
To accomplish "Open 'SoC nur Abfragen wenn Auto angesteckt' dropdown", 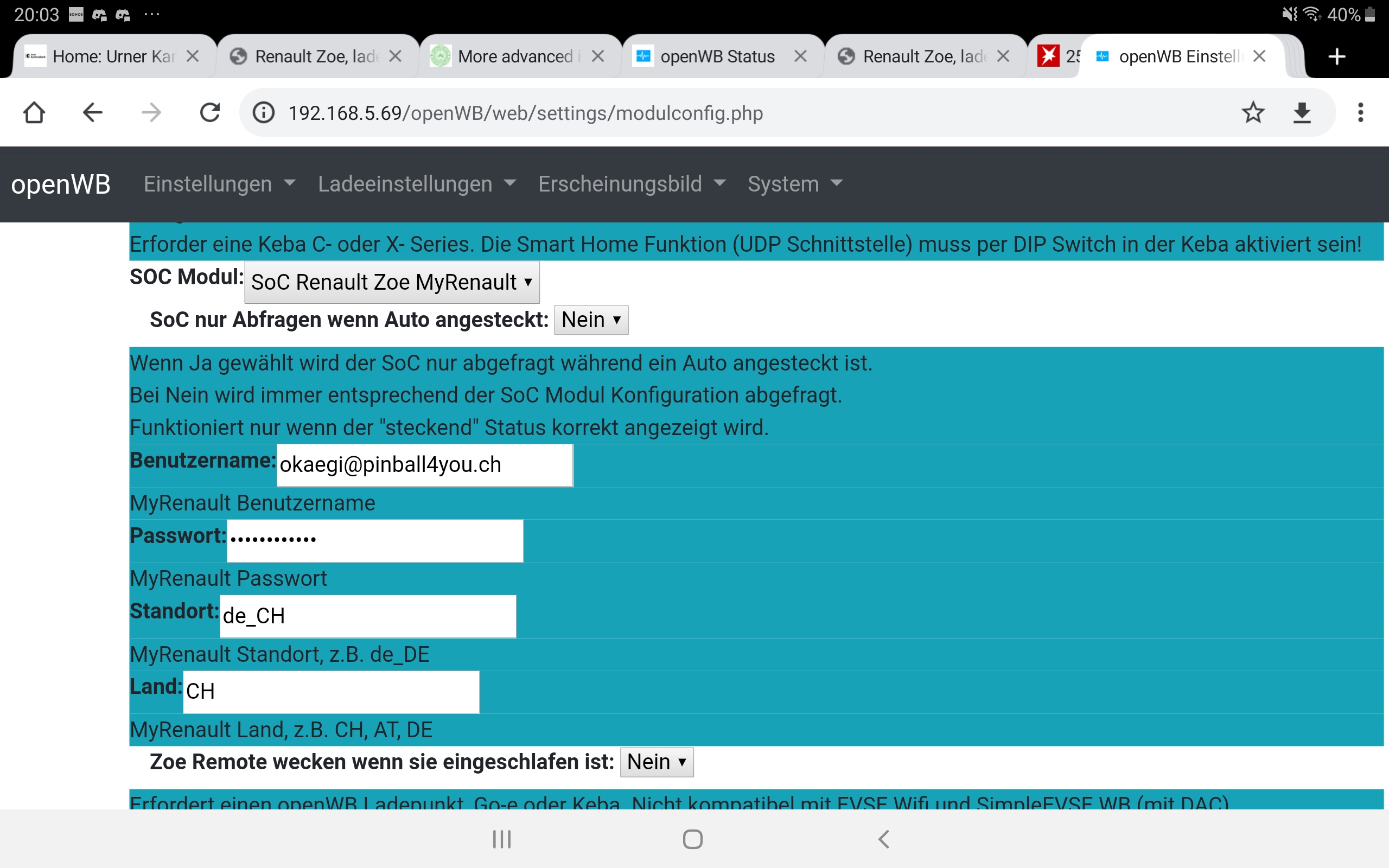I will point(591,320).
